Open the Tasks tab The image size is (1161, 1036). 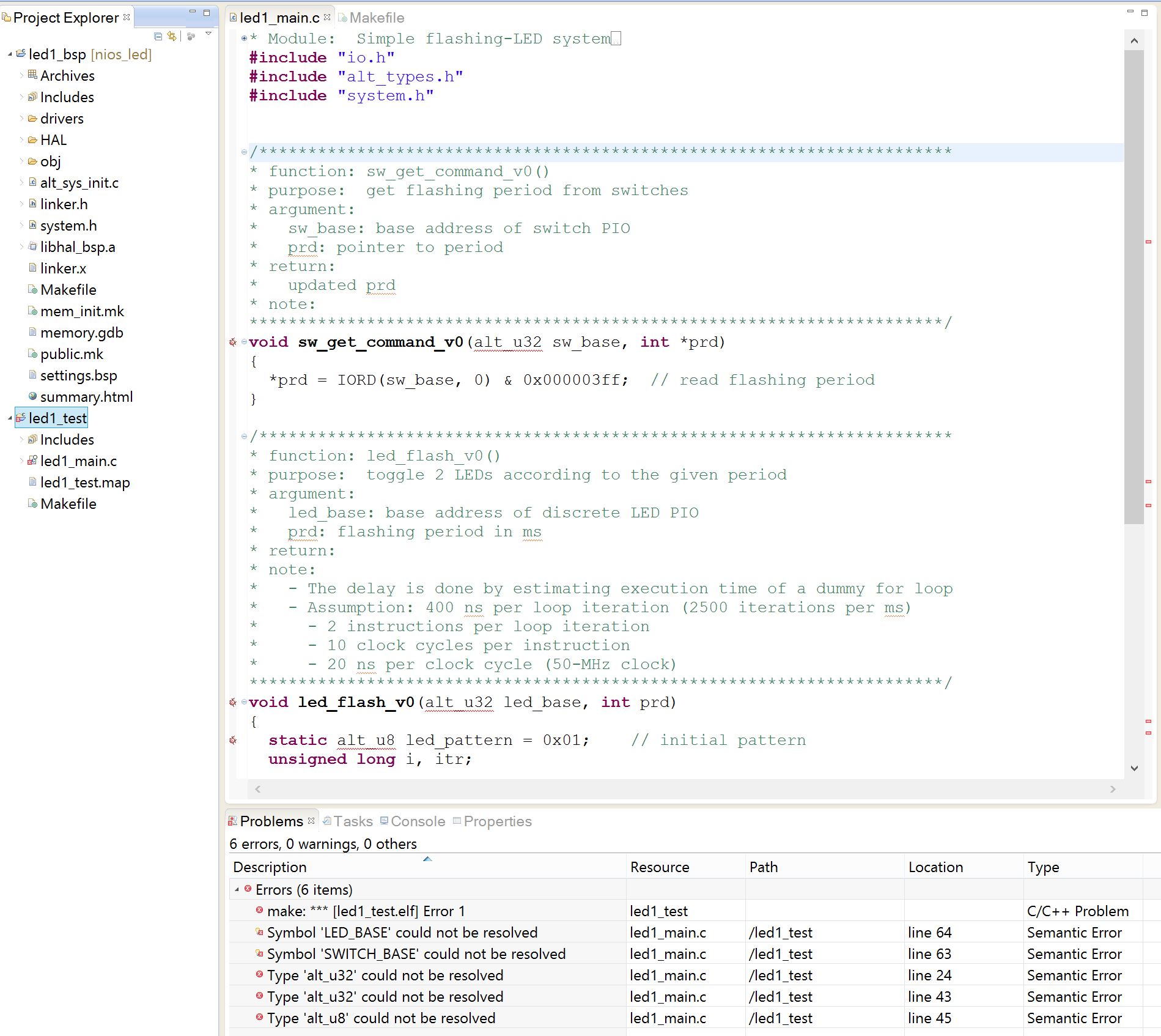(348, 821)
